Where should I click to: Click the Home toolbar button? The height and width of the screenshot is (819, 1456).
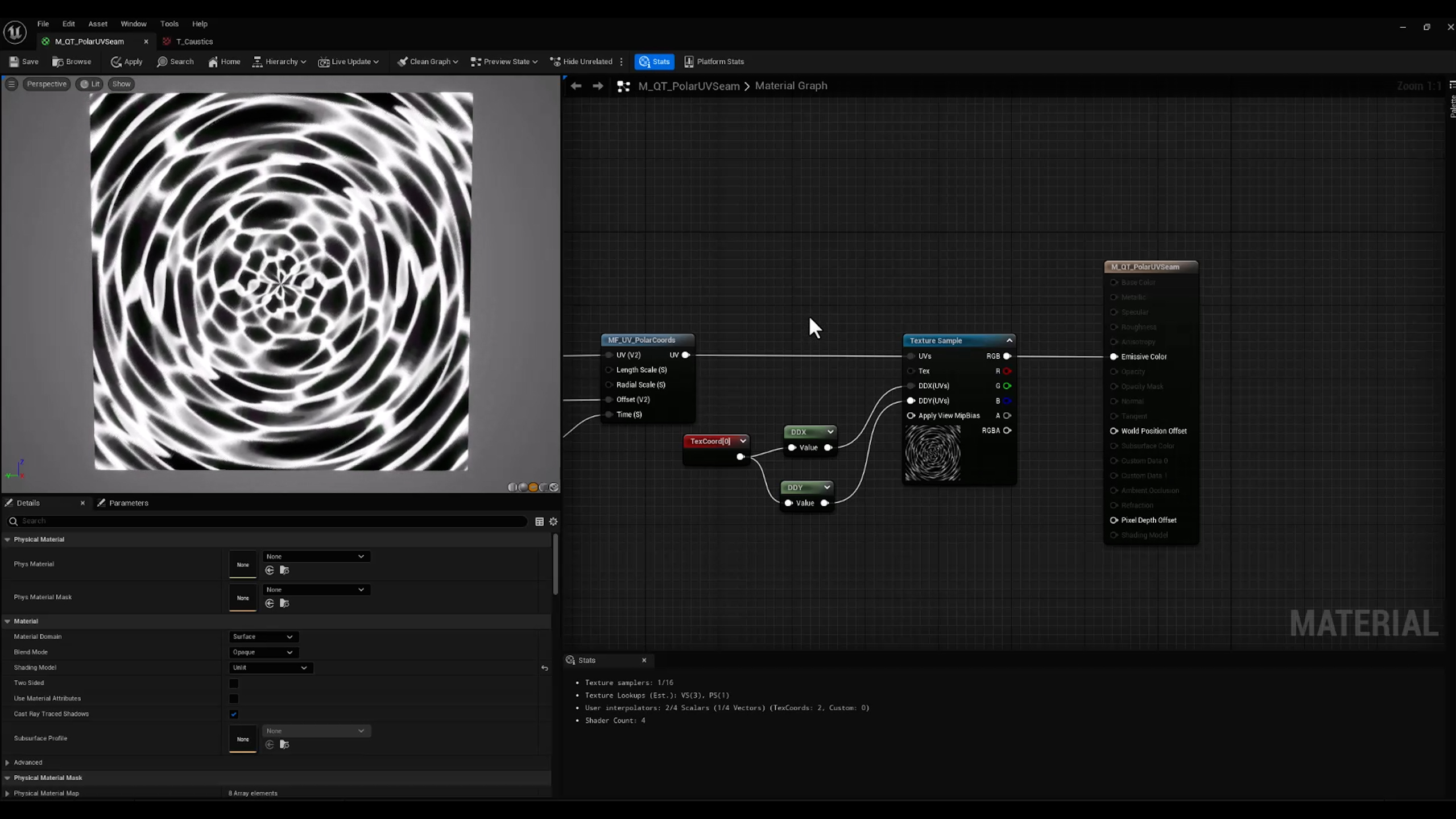[224, 61]
